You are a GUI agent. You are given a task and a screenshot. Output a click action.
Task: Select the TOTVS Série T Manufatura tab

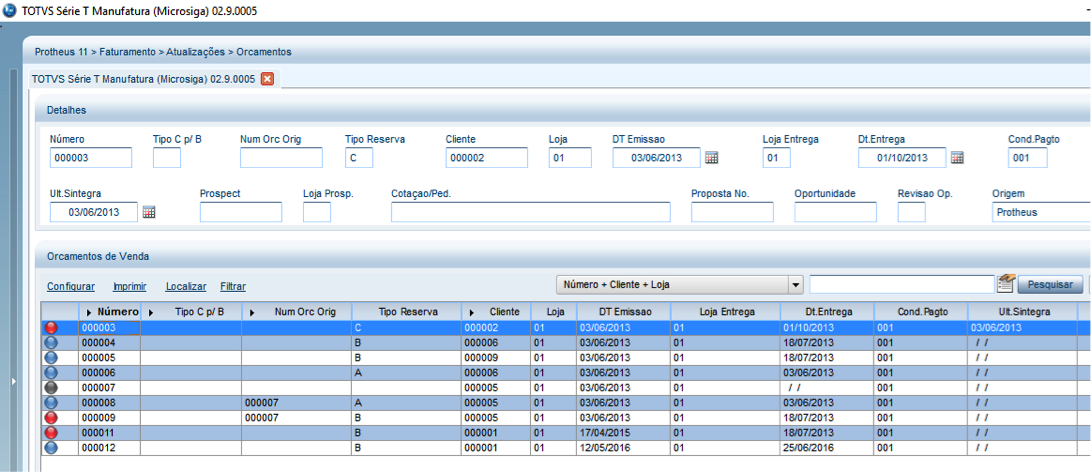click(x=143, y=79)
